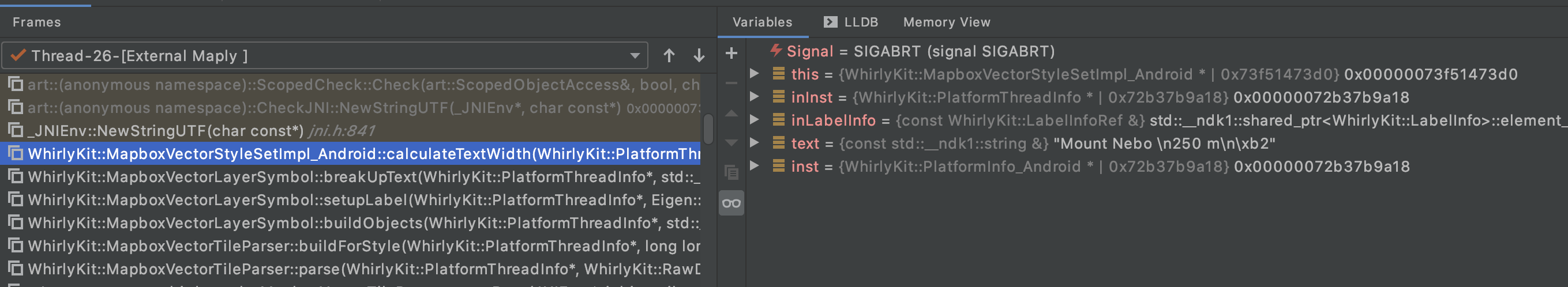Expand the 'this' variable node
The height and width of the screenshot is (287, 1568).
click(754, 74)
